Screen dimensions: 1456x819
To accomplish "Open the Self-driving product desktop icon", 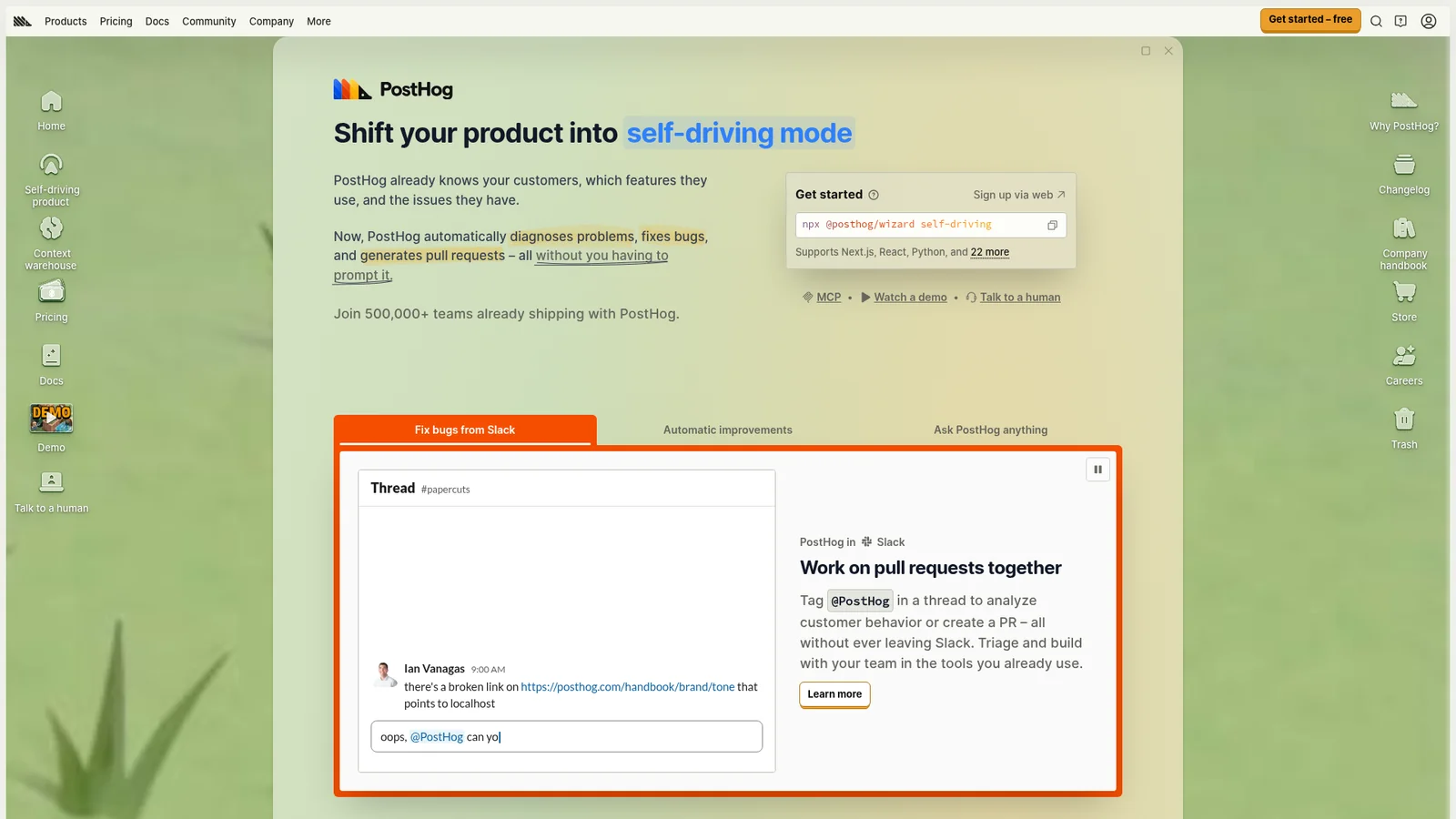I will 51,179.
